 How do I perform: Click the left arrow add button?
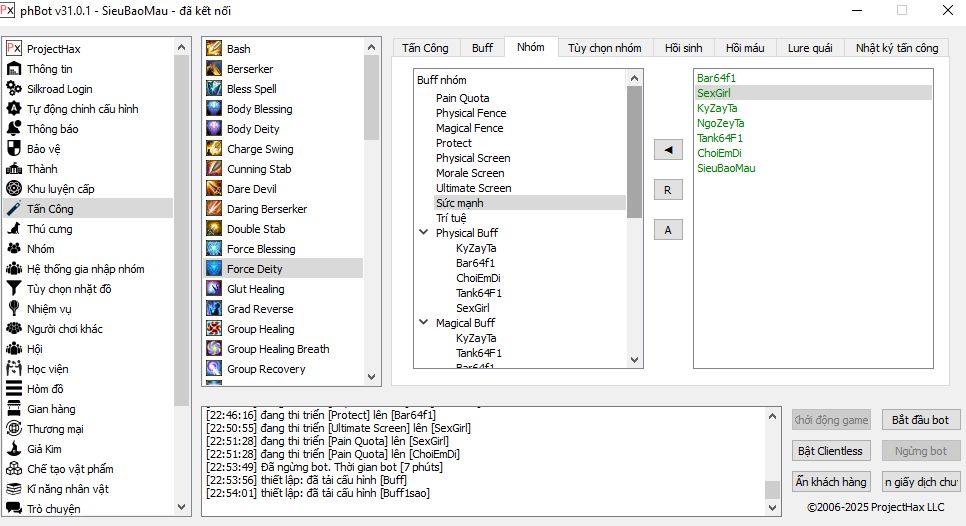tap(668, 150)
